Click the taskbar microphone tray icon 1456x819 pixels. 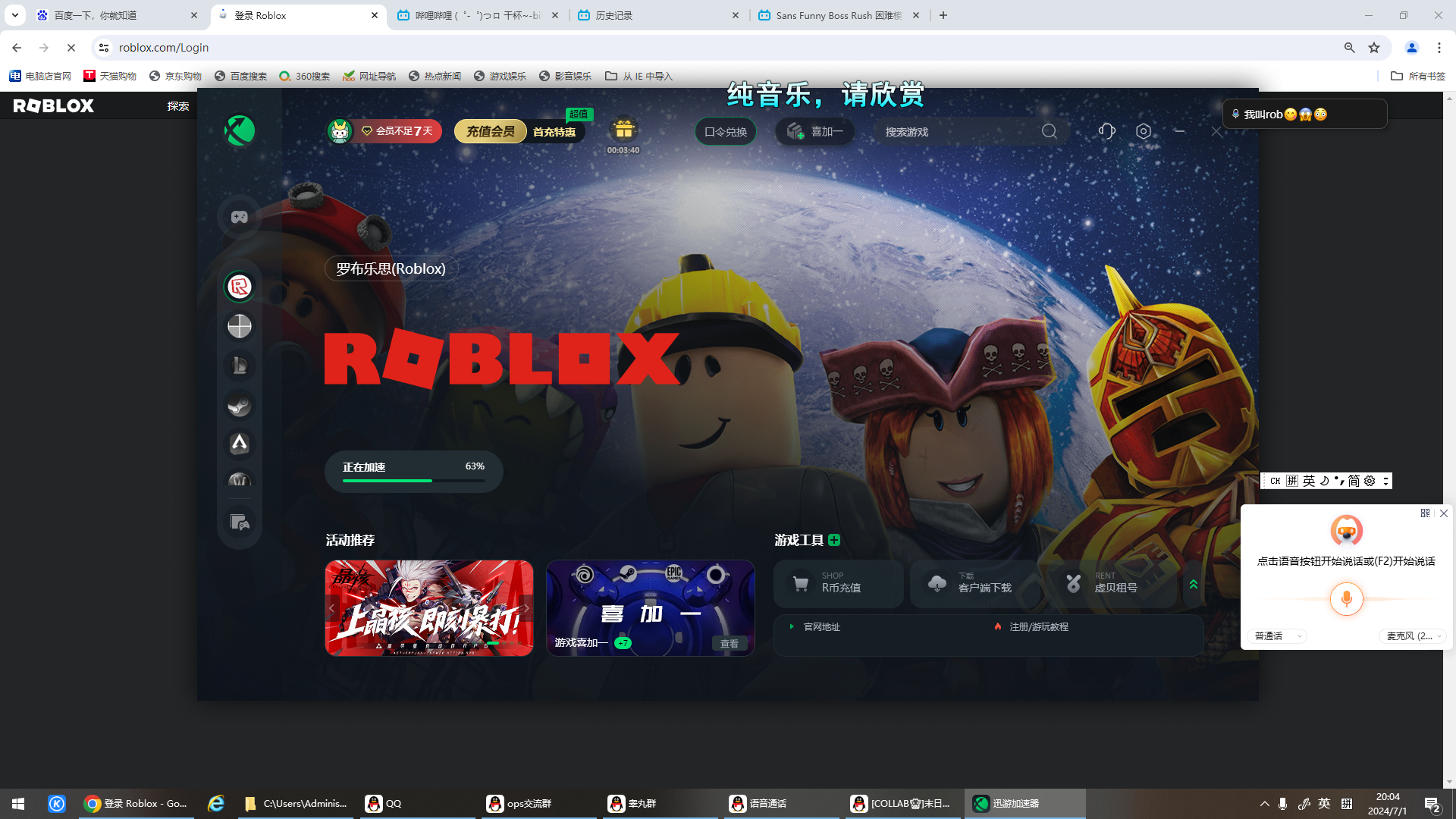[1282, 804]
